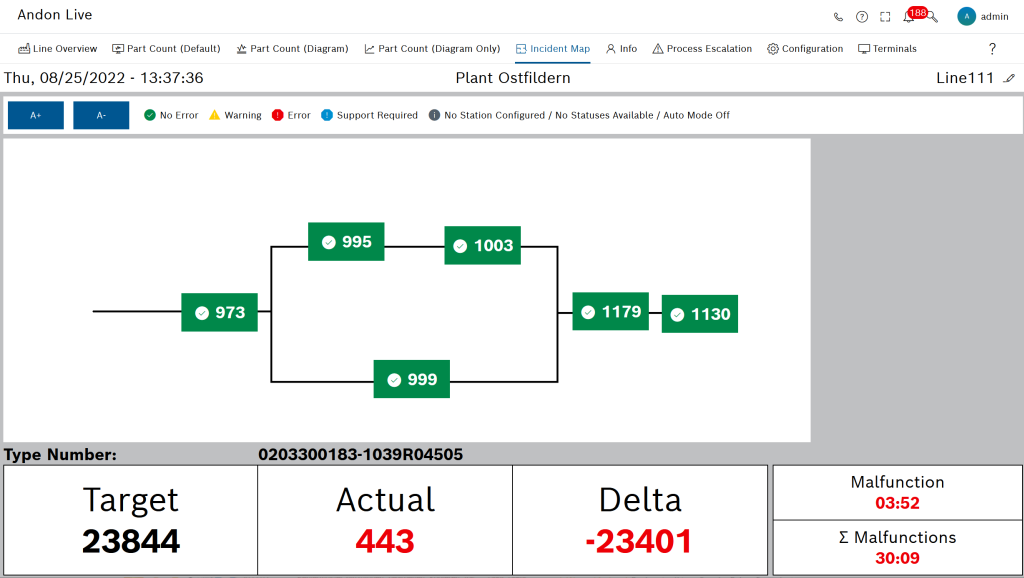Click the A+ button to increase font size

pyautogui.click(x=35, y=115)
